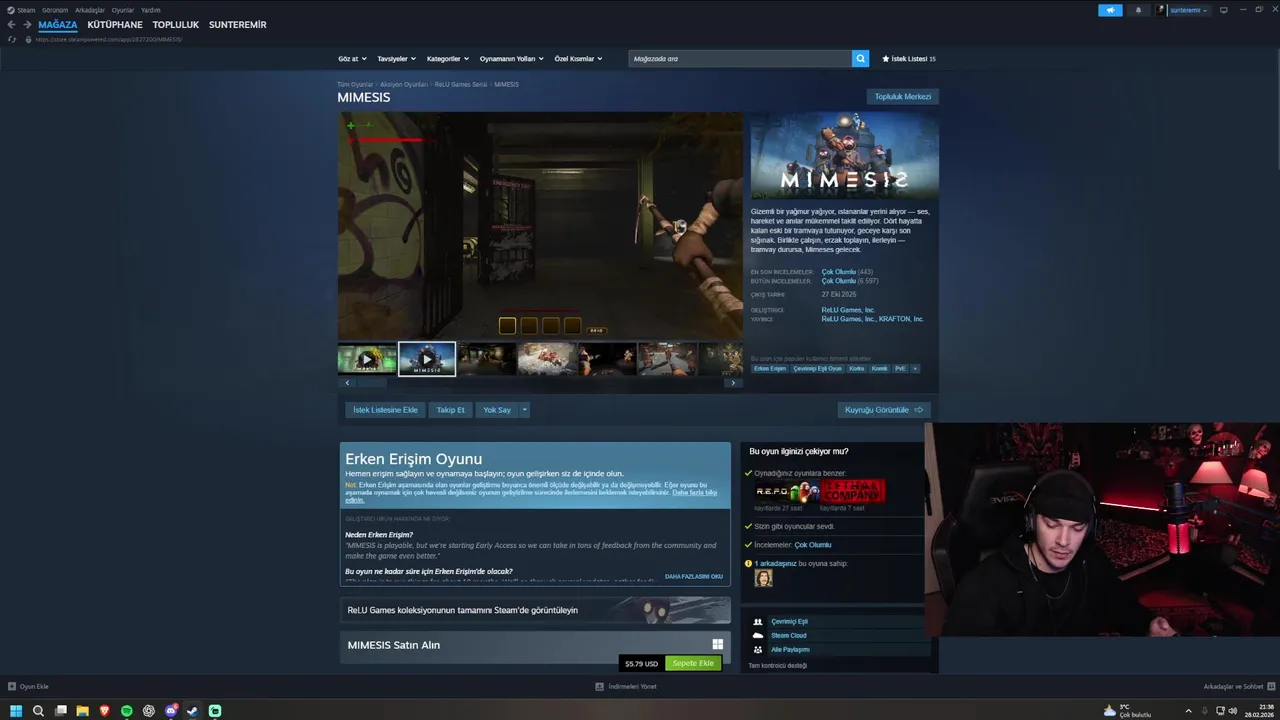Launch Brave browser from the taskbar
The height and width of the screenshot is (720, 1280).
point(104,711)
